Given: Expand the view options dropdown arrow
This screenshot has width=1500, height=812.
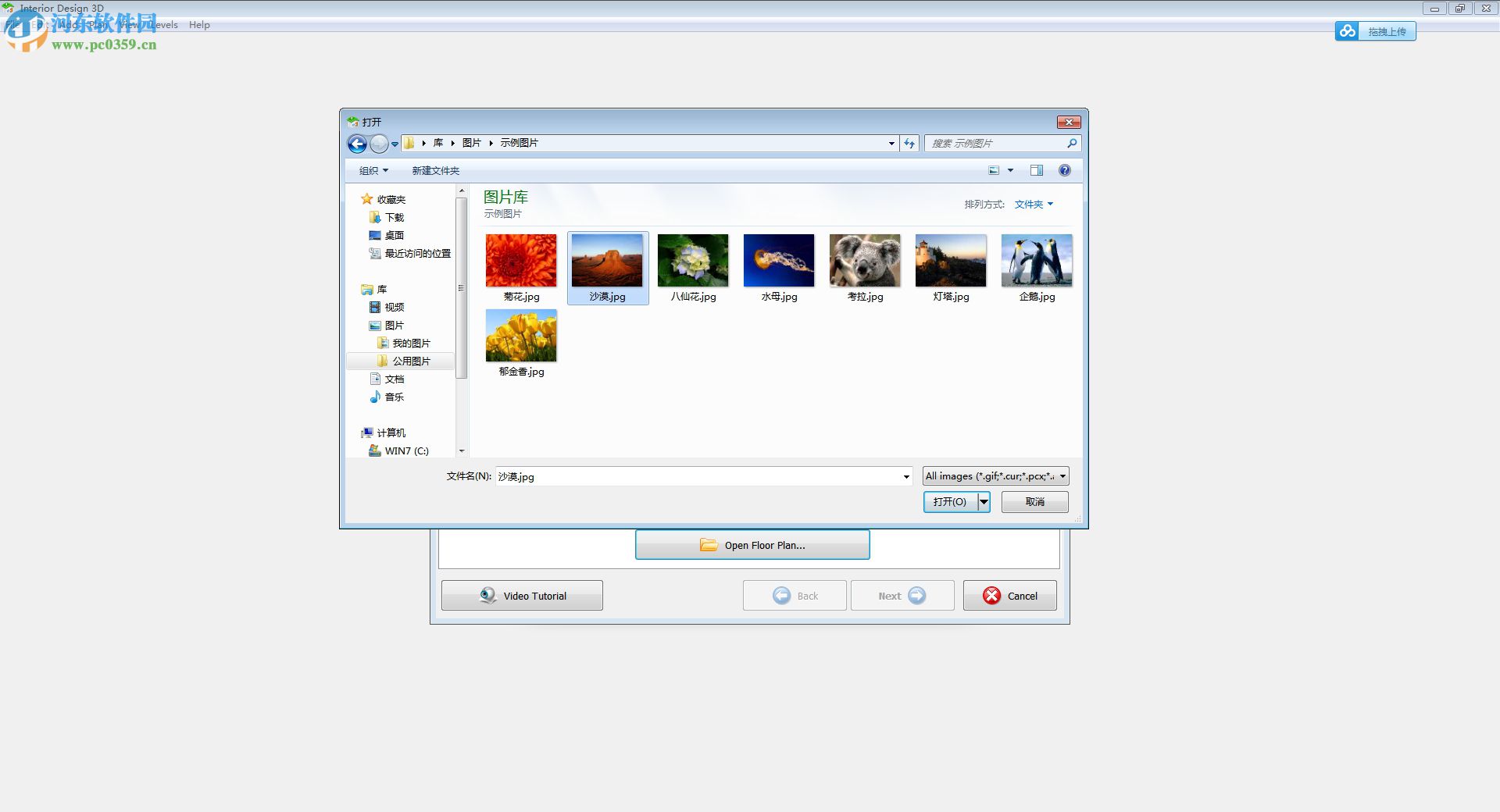Looking at the screenshot, I should click(1010, 170).
